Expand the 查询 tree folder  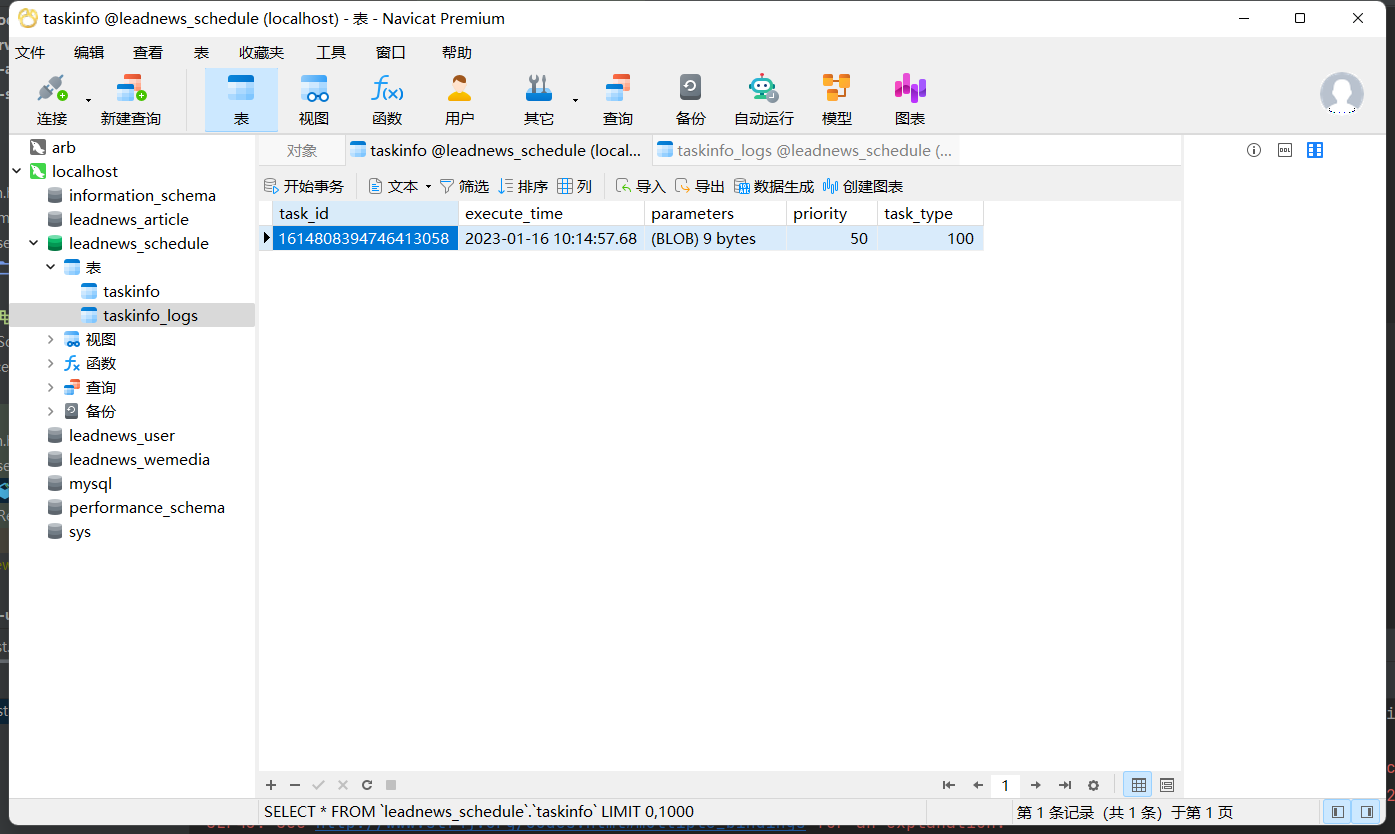click(x=51, y=387)
